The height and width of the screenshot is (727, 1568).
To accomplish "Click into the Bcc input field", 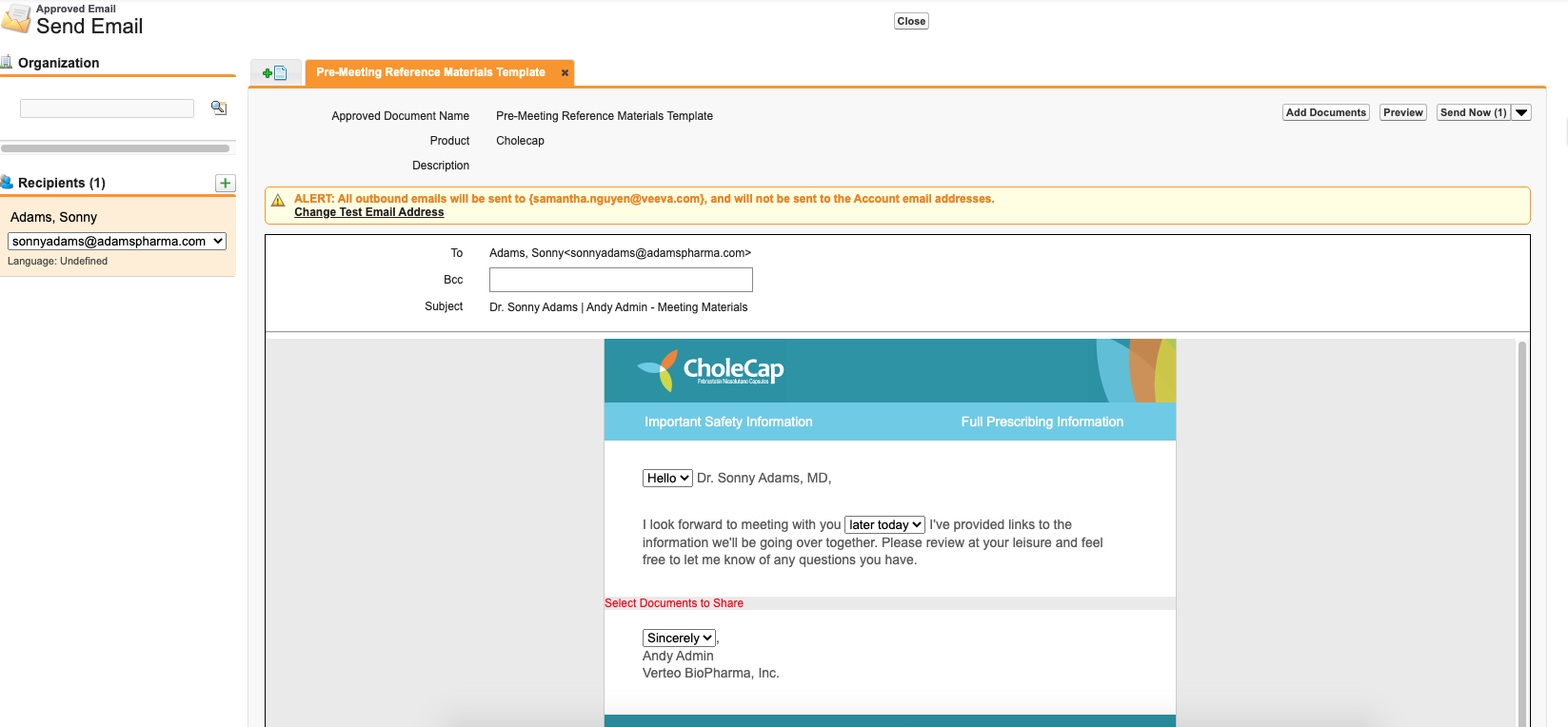I will 621,280.
